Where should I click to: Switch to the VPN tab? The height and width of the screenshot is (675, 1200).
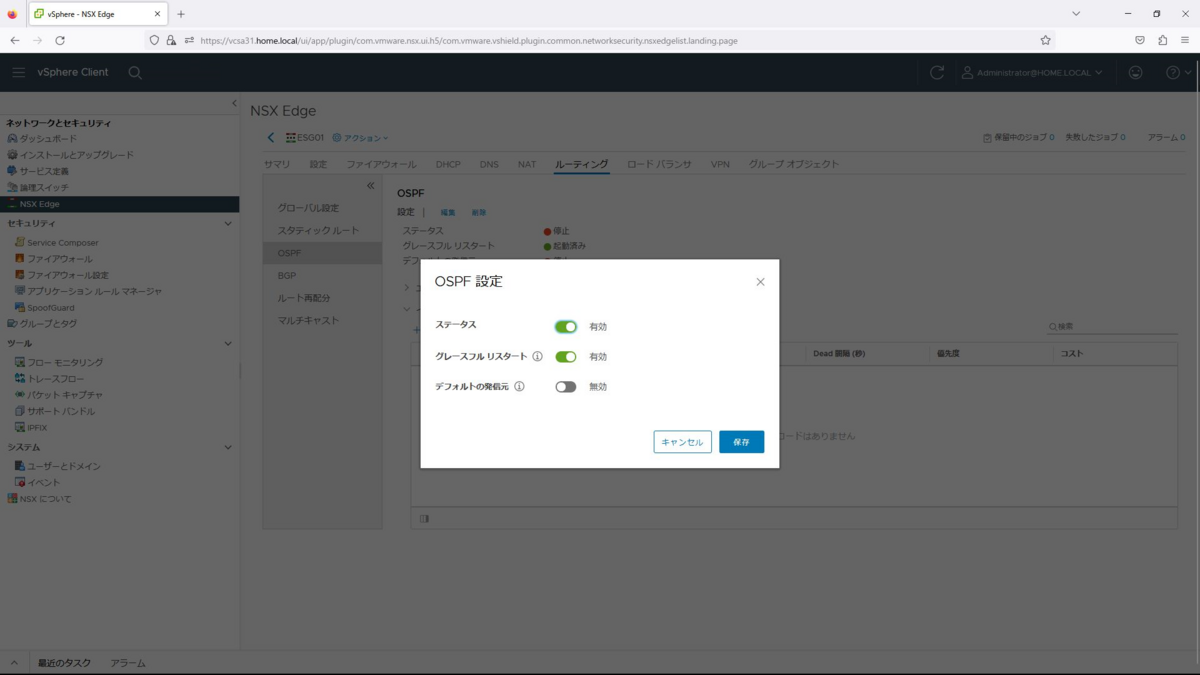tap(720, 164)
